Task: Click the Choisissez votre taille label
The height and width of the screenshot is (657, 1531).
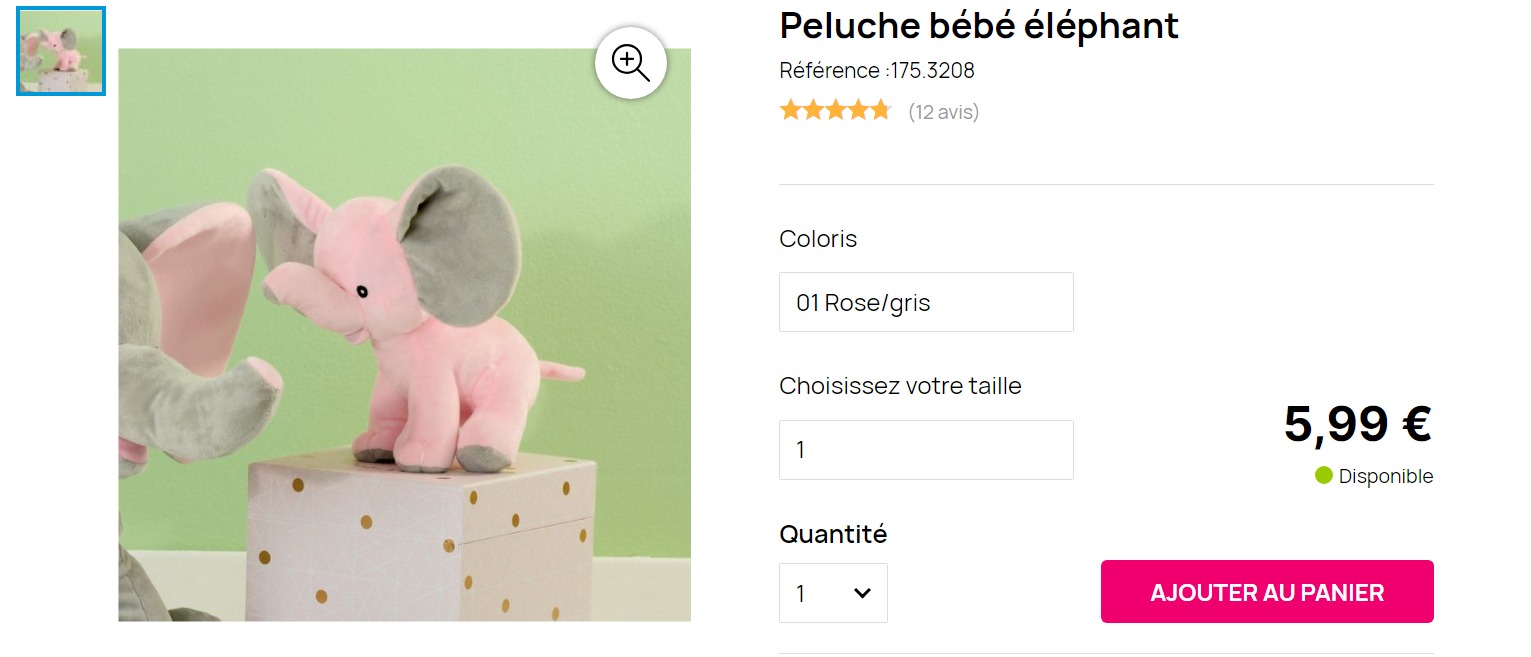Action: pos(900,386)
